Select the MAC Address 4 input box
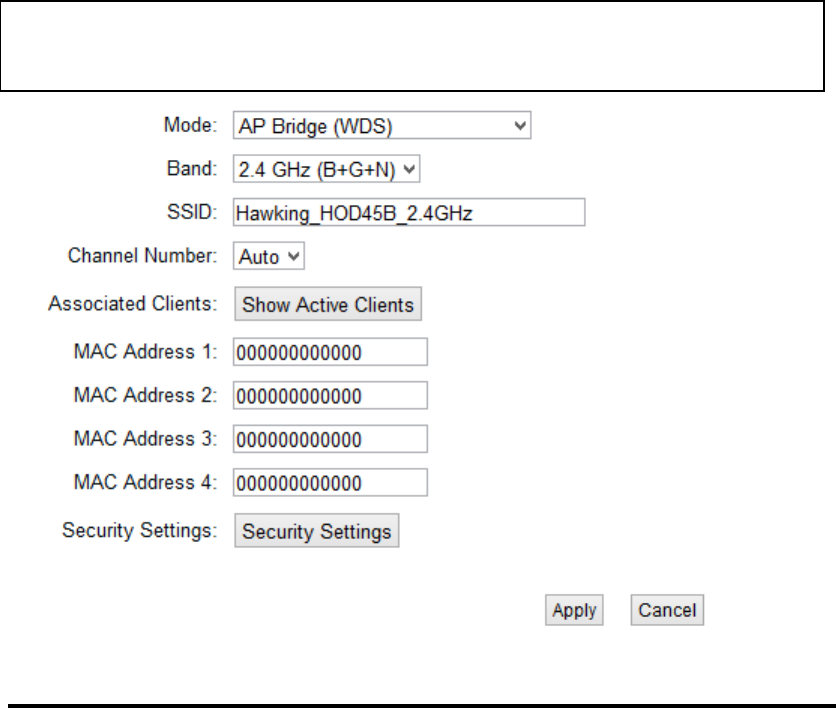The width and height of the screenshot is (836, 708). point(330,482)
